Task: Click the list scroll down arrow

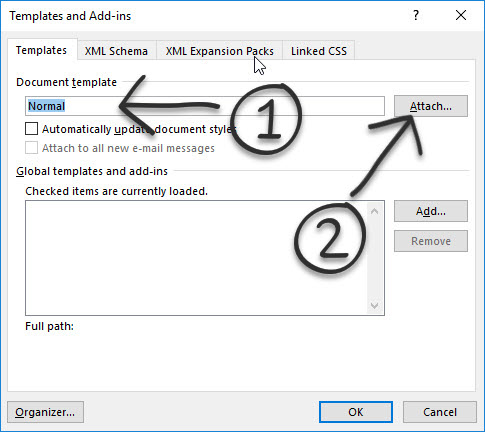Action: 374,306
